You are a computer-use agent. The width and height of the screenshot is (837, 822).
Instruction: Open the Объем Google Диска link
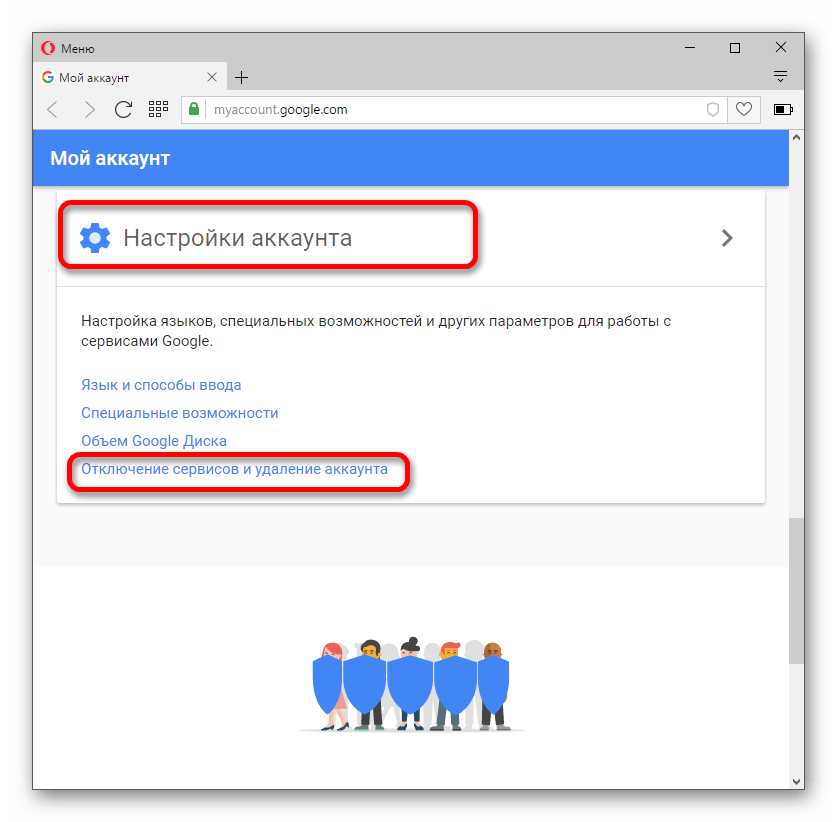(x=154, y=441)
